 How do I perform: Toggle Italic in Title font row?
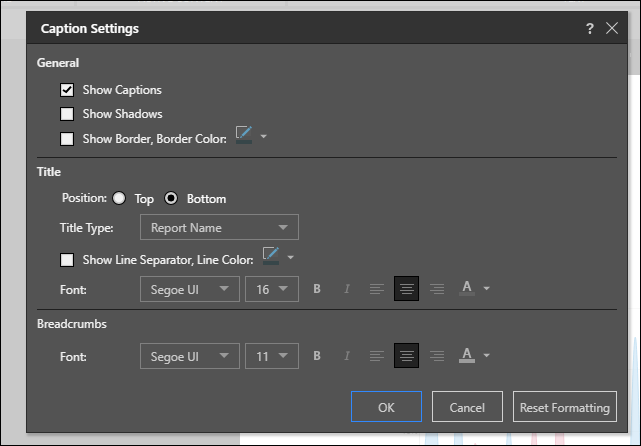pyautogui.click(x=347, y=289)
